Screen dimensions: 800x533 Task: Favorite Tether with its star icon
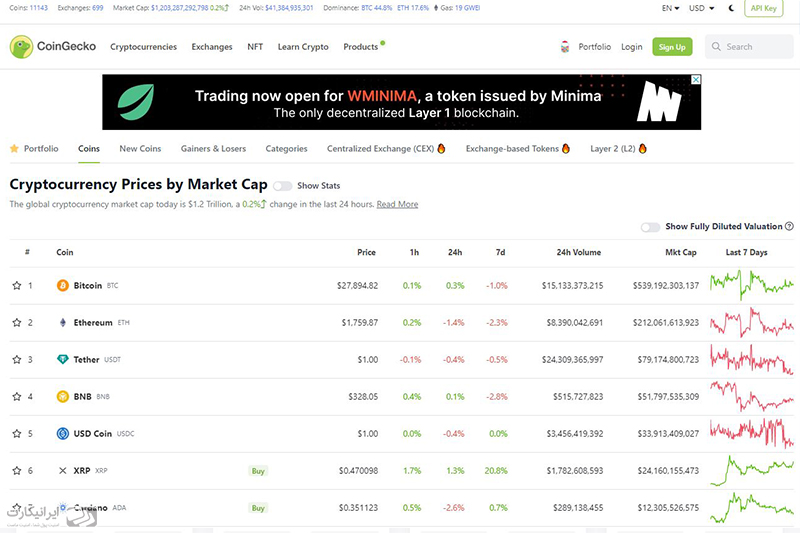tap(17, 360)
